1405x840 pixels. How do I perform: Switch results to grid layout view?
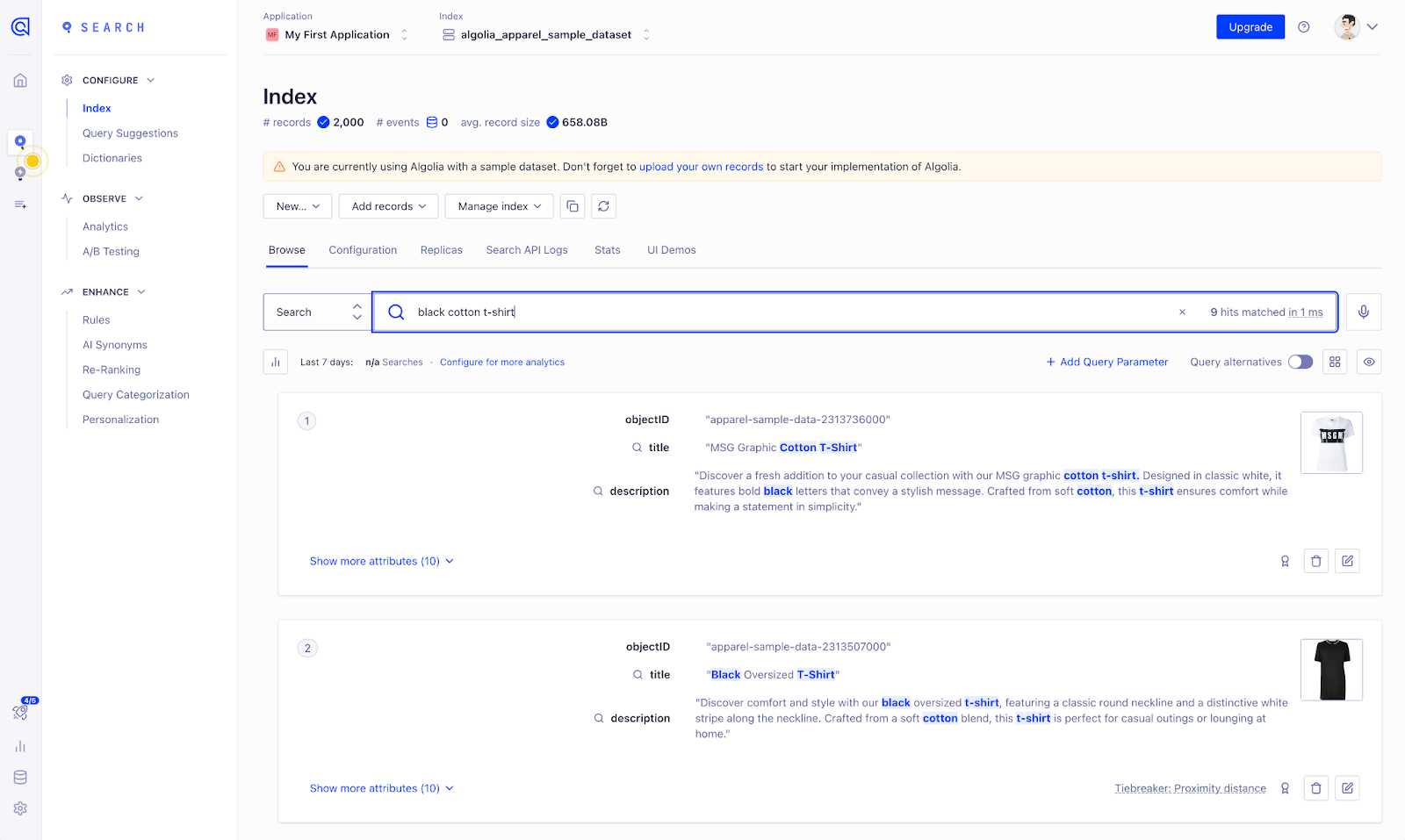pos(1334,362)
